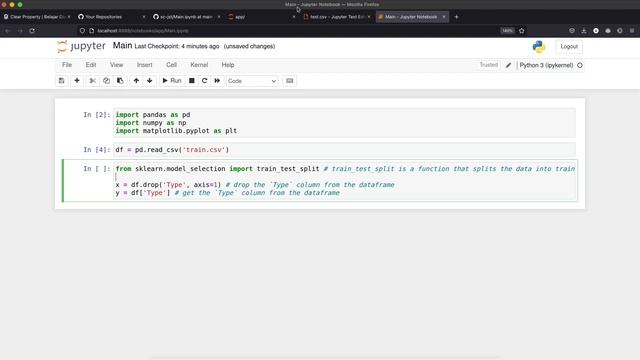The height and width of the screenshot is (360, 640).
Task: Click the In [4]: prompt label
Action: [x=97, y=150]
